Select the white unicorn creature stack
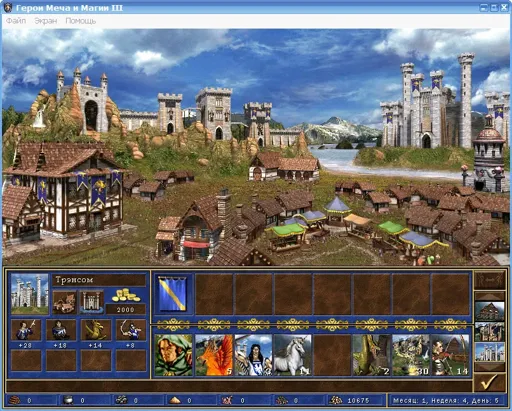 (x=292, y=355)
